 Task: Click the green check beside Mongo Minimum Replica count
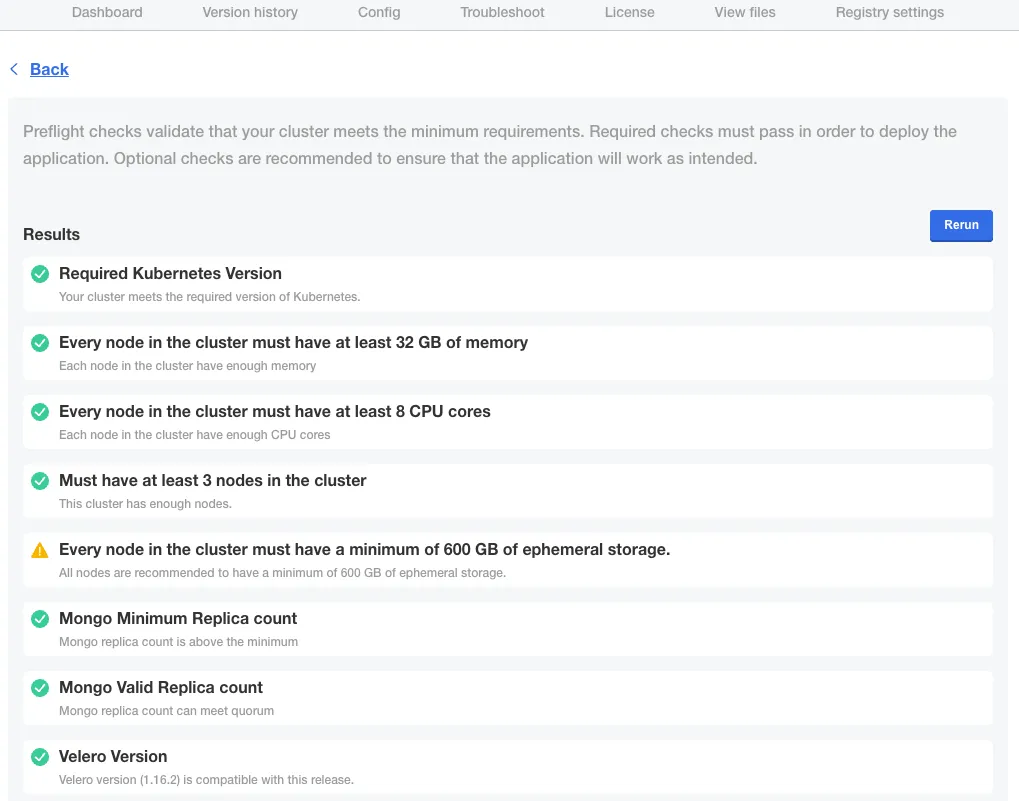tap(40, 619)
